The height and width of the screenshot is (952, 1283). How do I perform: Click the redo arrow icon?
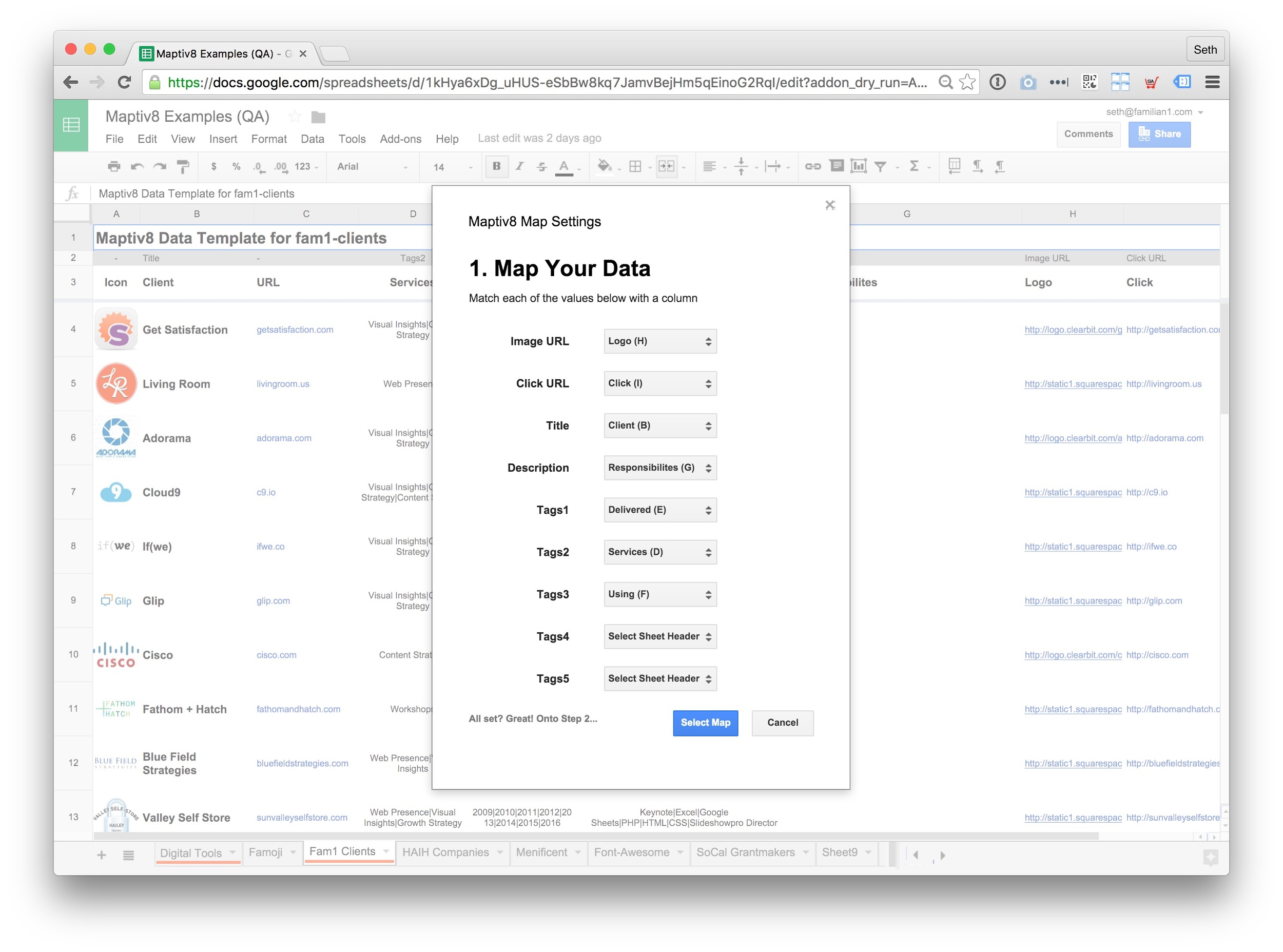tap(160, 167)
